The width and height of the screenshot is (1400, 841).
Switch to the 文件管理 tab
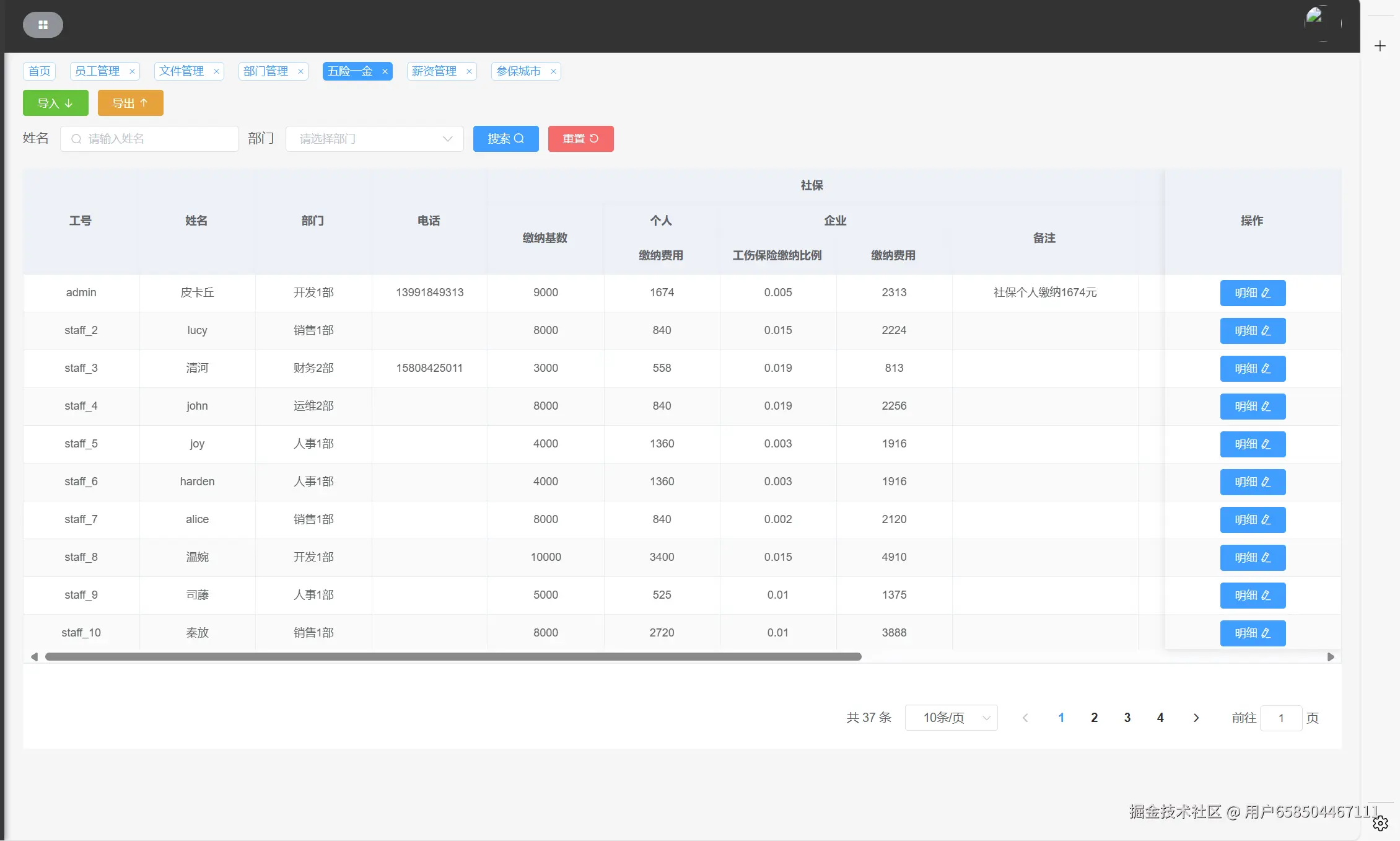pos(182,71)
